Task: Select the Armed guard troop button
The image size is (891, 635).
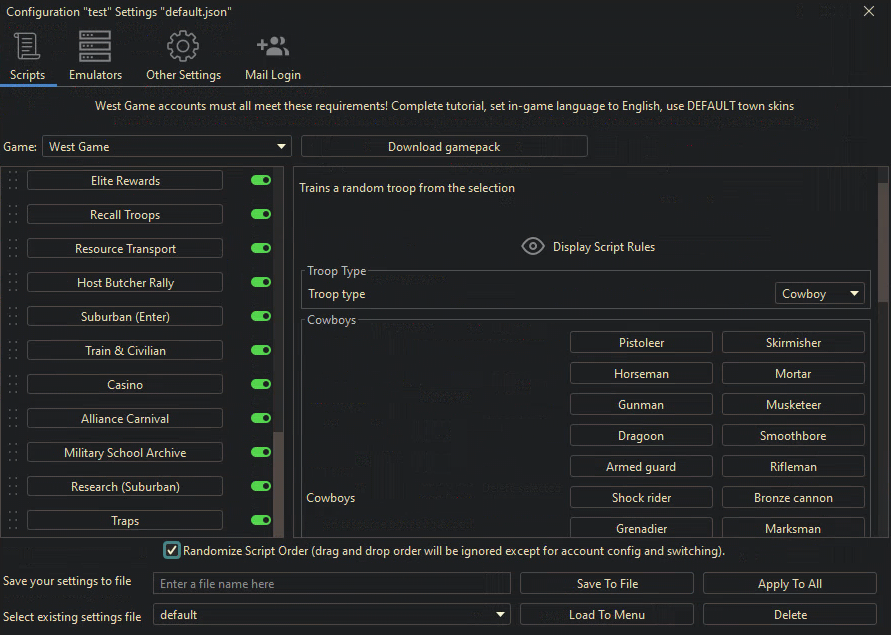Action: click(641, 467)
